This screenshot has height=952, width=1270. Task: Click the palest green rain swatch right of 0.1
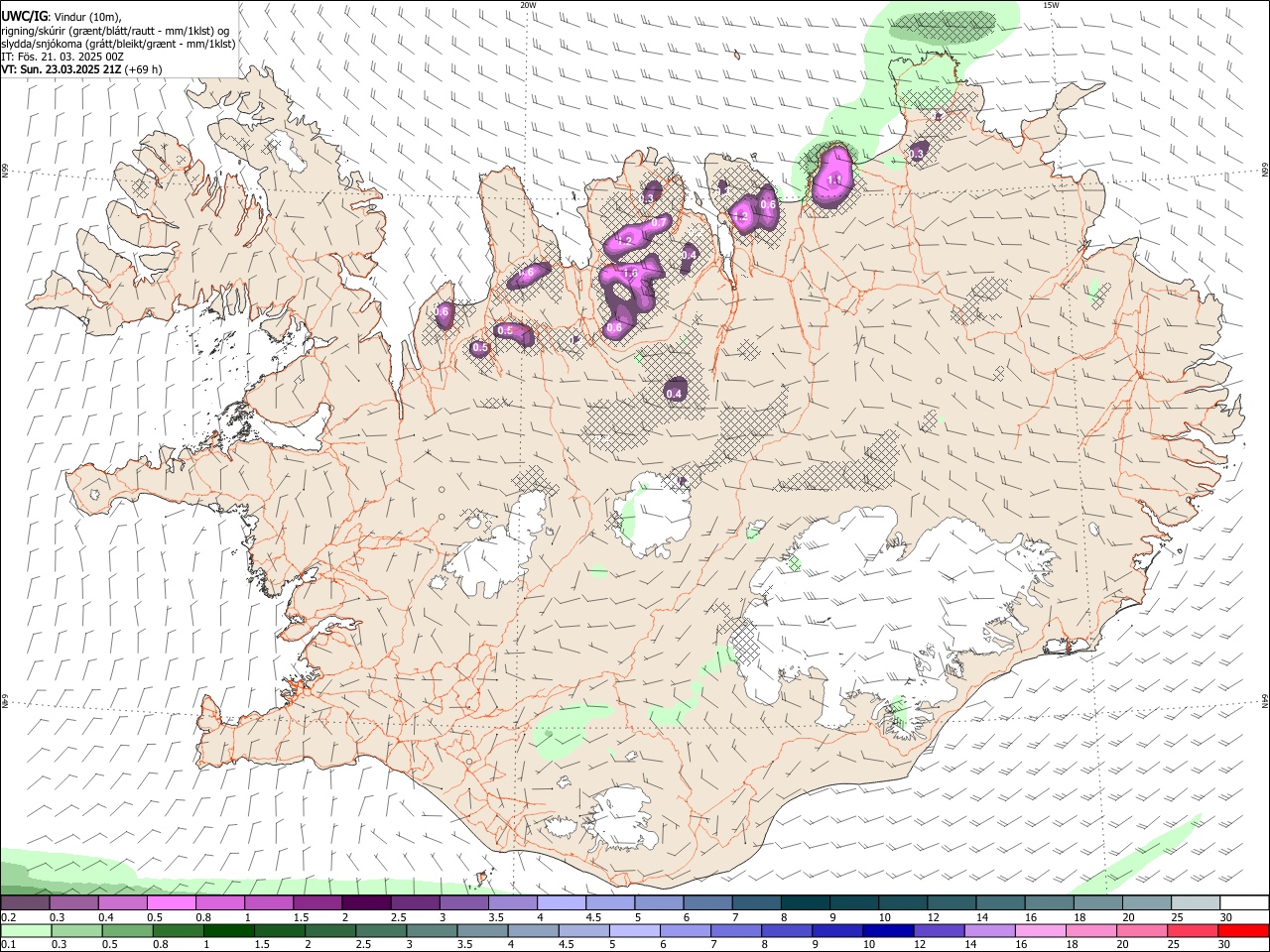(x=25, y=930)
